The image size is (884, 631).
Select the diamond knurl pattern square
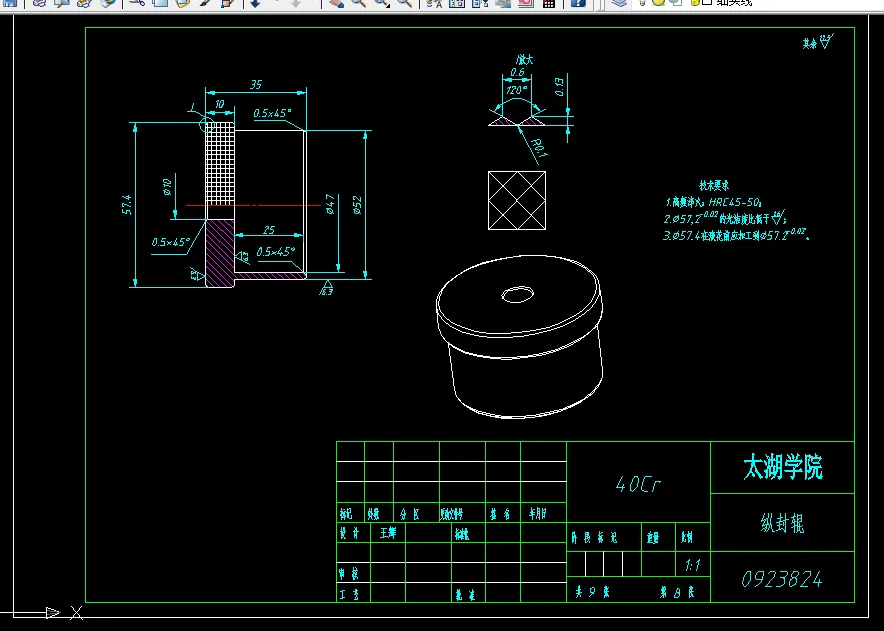[517, 200]
